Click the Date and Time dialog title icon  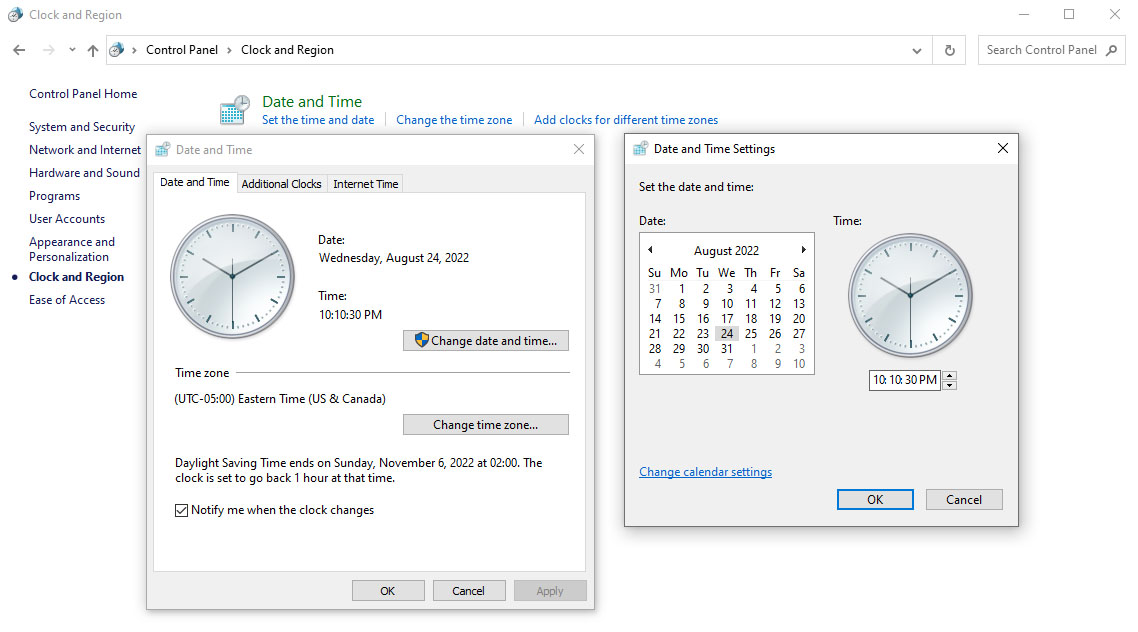(163, 149)
